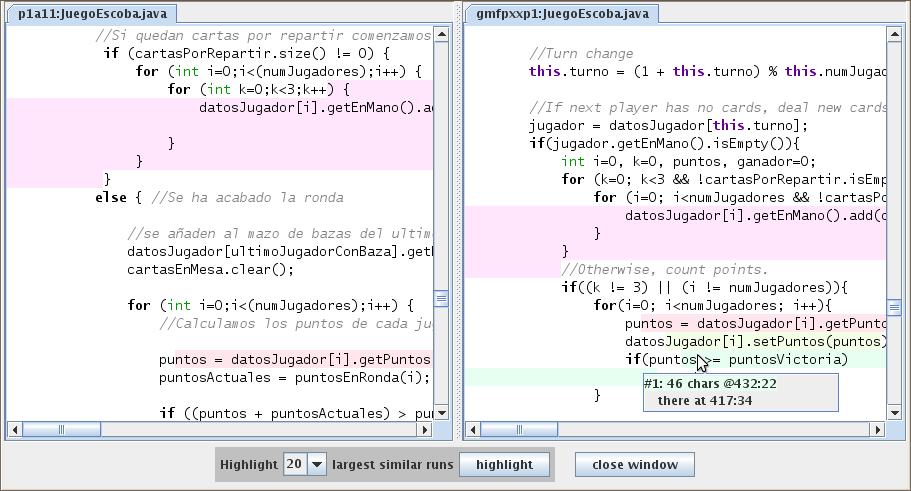Click the value 20 in Highlight combo box

pos(294,465)
